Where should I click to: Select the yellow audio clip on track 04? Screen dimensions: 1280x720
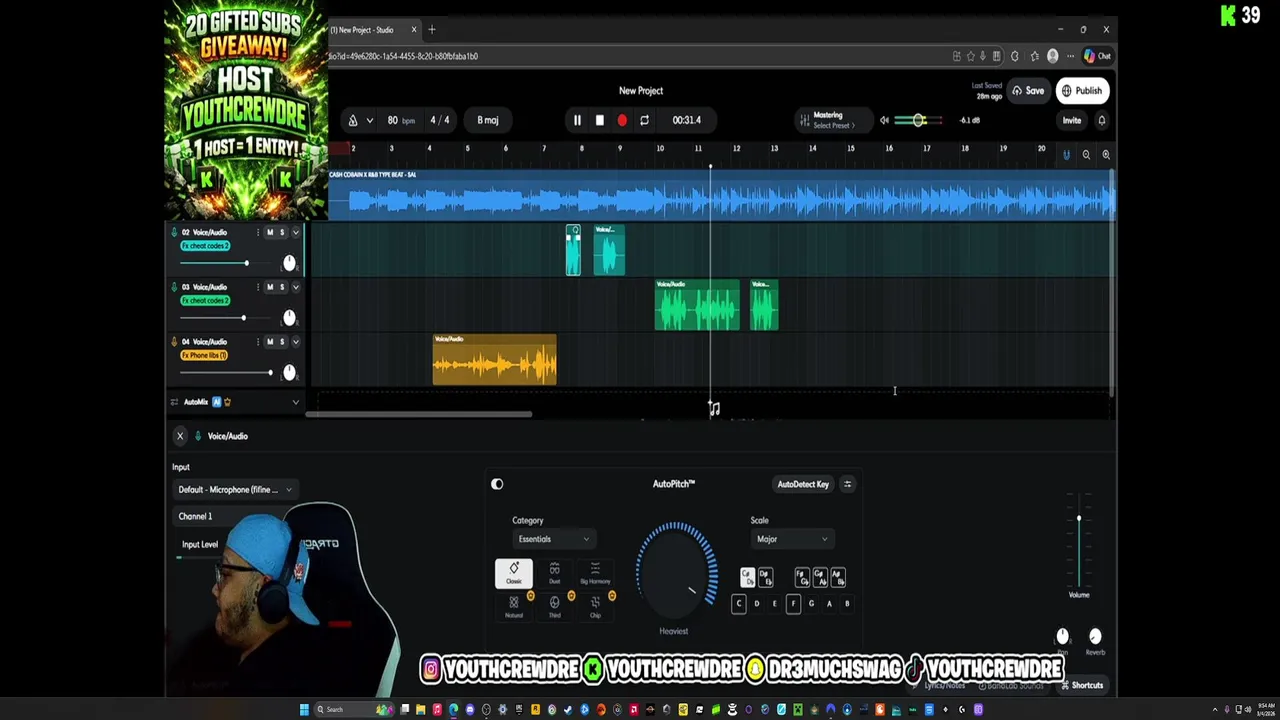point(495,360)
